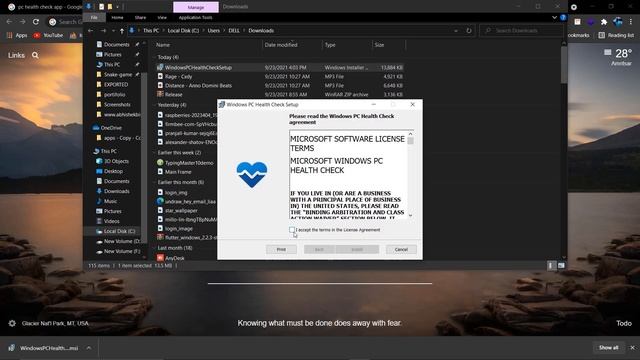Select the TypingMaster10demo file
Screen dimensions: 640x360
click(189, 163)
